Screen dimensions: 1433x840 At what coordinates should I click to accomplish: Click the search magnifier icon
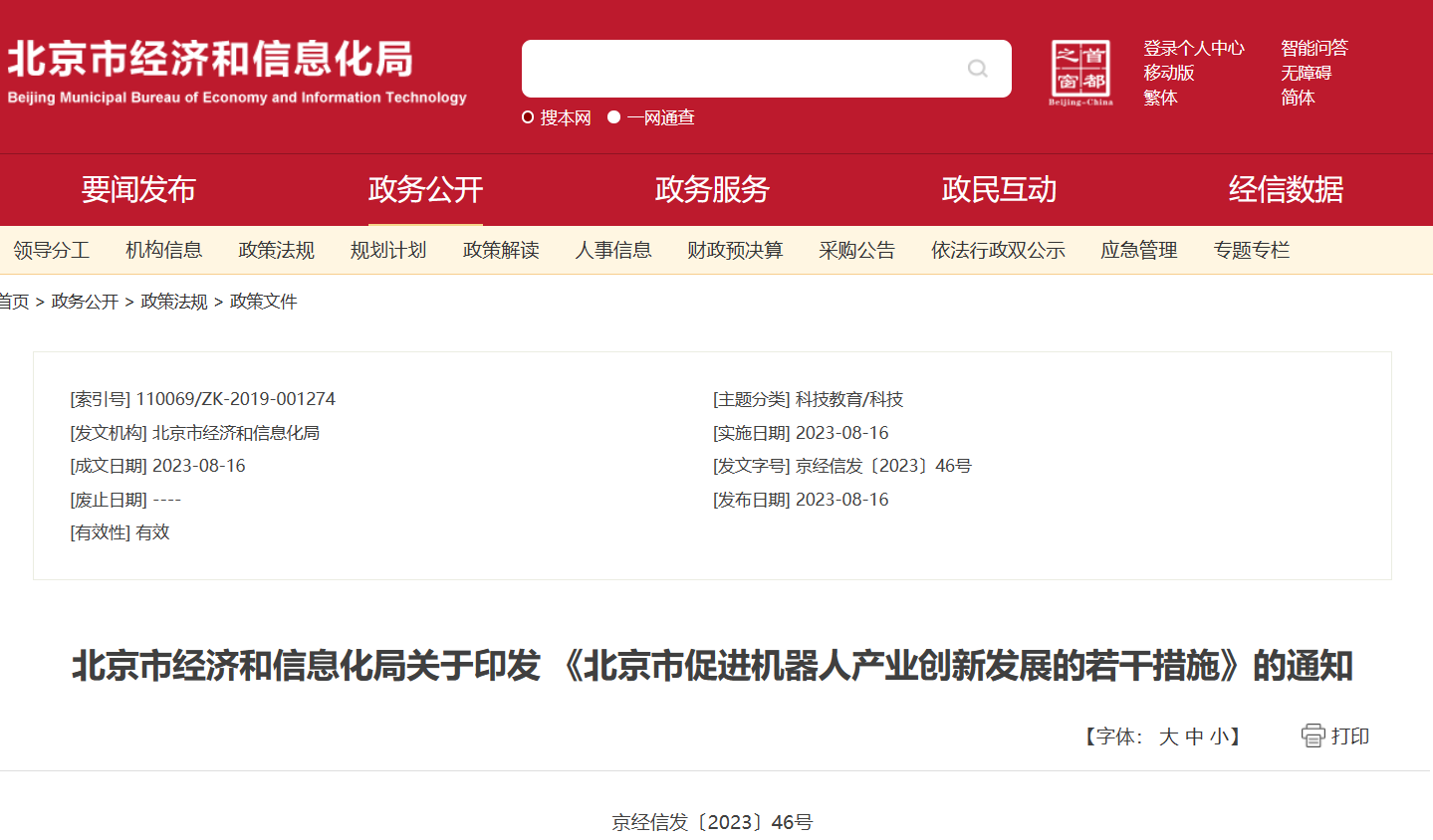coord(977,68)
